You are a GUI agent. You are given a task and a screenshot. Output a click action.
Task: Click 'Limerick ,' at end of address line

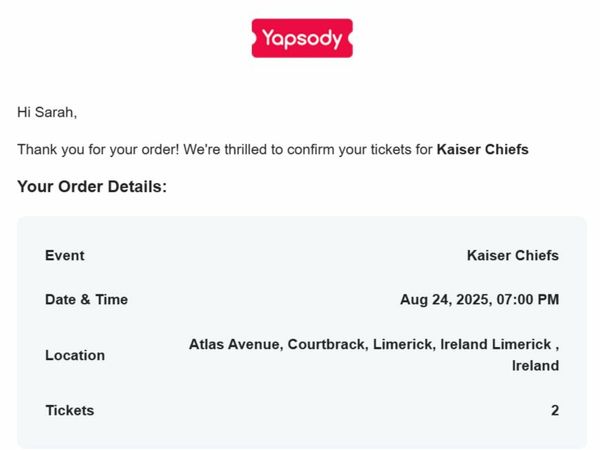point(525,344)
